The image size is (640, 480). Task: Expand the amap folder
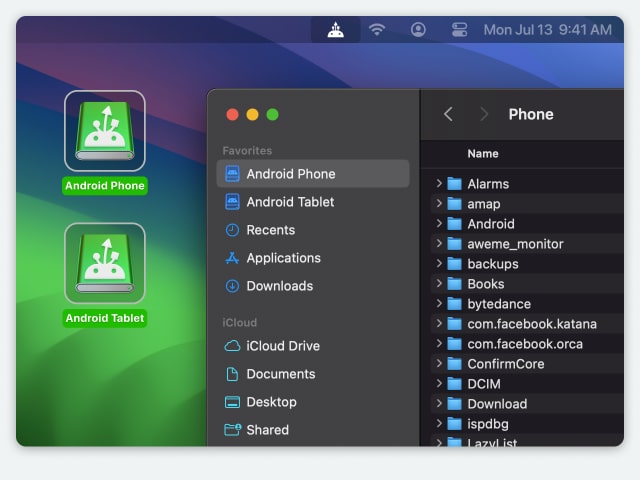pyautogui.click(x=439, y=203)
